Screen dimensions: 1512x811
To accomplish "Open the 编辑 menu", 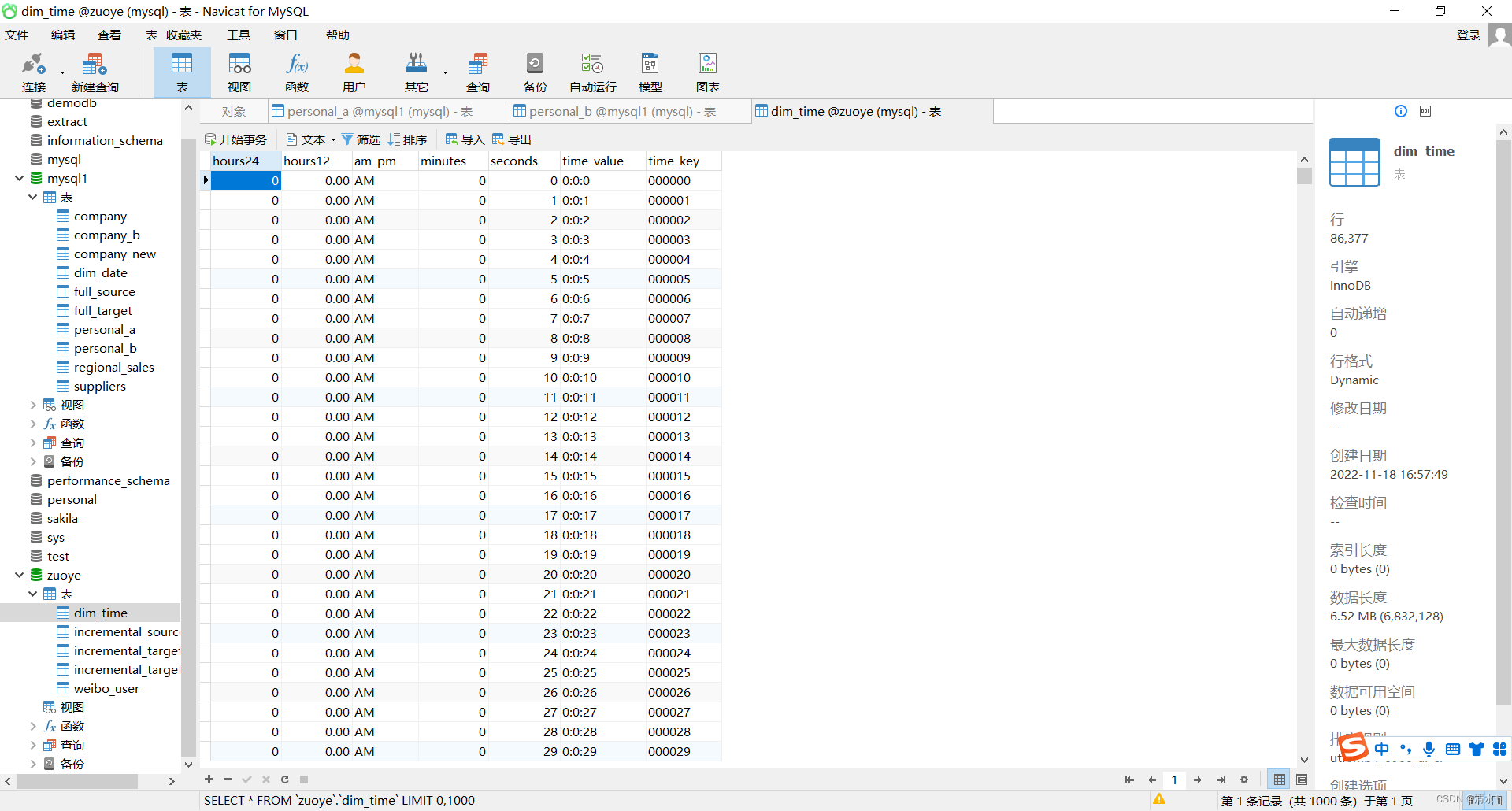I will click(63, 35).
